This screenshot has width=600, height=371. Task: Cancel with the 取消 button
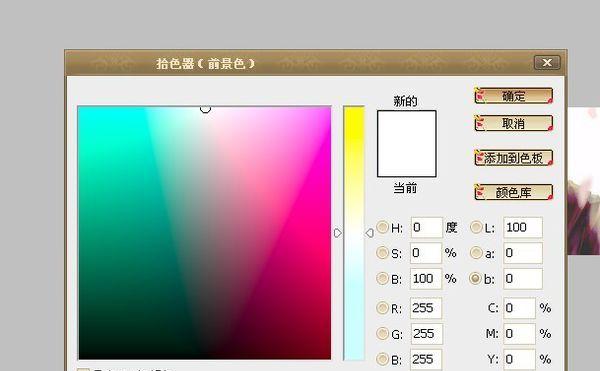coord(514,123)
